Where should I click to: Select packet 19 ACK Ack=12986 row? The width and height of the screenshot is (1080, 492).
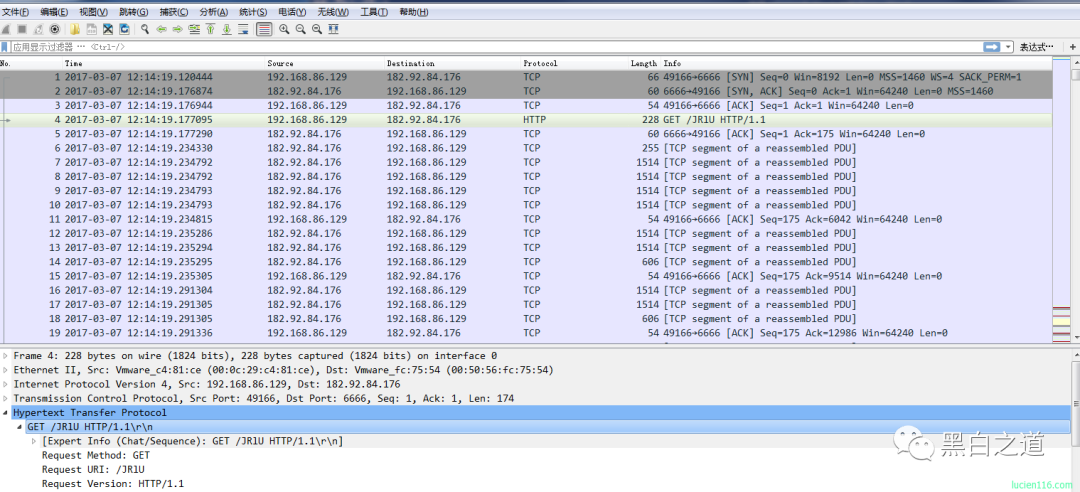pos(526,333)
